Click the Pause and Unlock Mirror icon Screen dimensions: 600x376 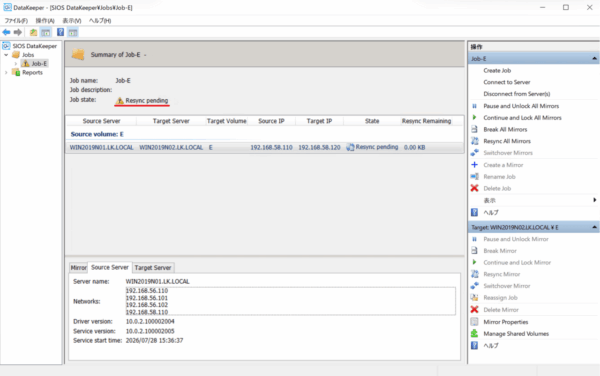[x=474, y=239]
